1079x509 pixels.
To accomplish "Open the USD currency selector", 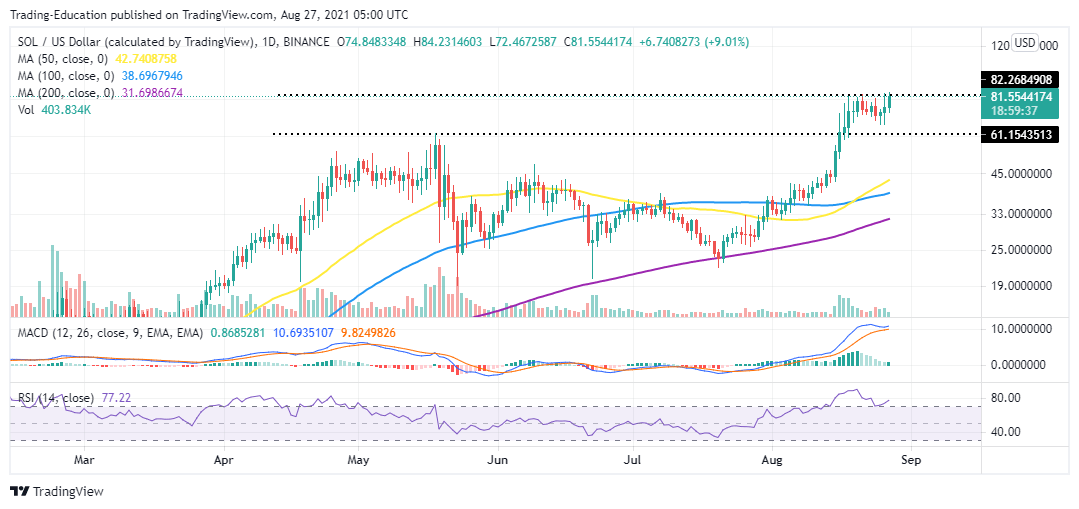I will [1025, 43].
